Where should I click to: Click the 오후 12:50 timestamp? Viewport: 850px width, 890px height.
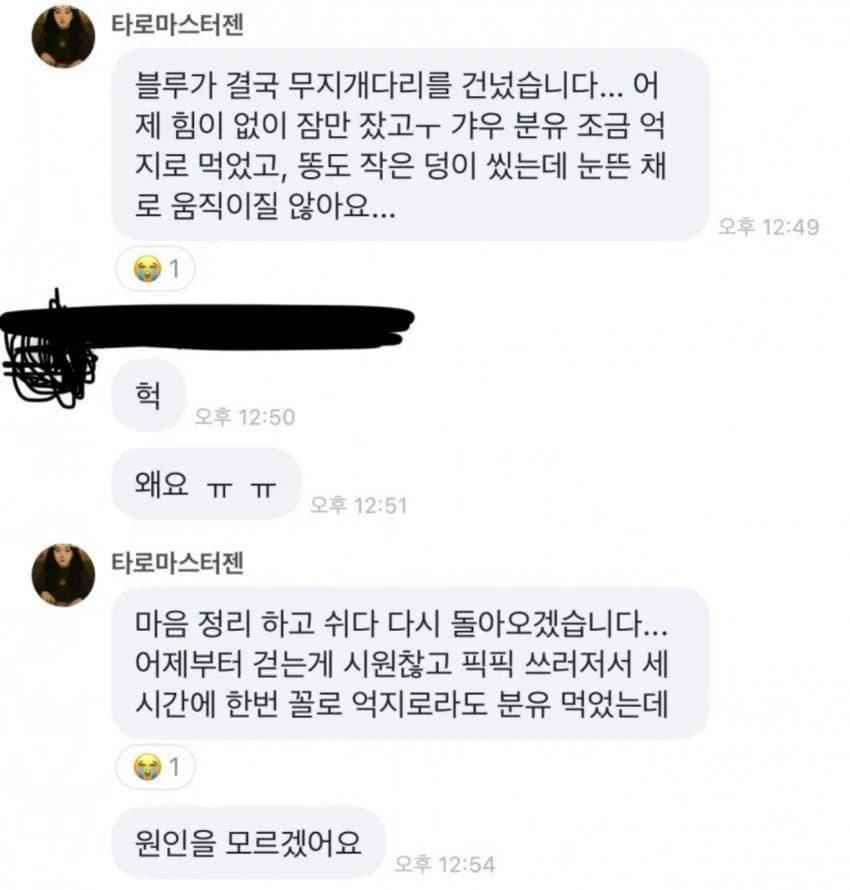[245, 417]
